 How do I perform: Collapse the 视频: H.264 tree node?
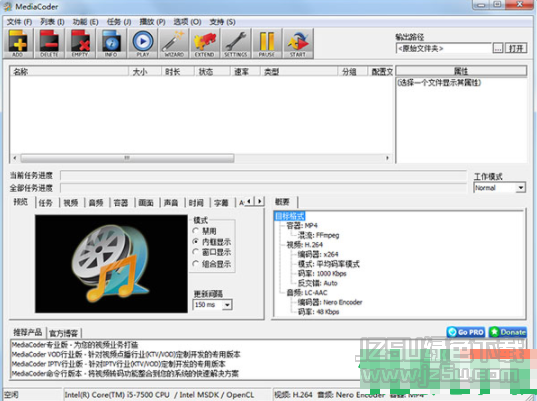(304, 245)
